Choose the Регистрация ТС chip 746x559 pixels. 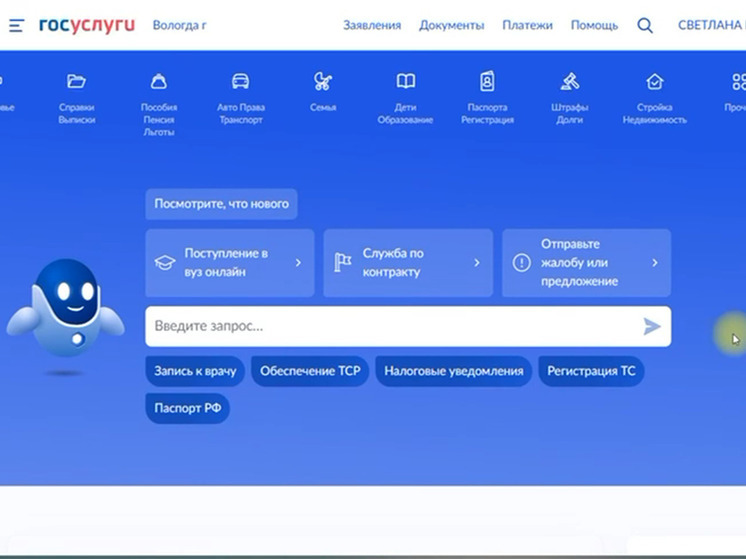(591, 371)
